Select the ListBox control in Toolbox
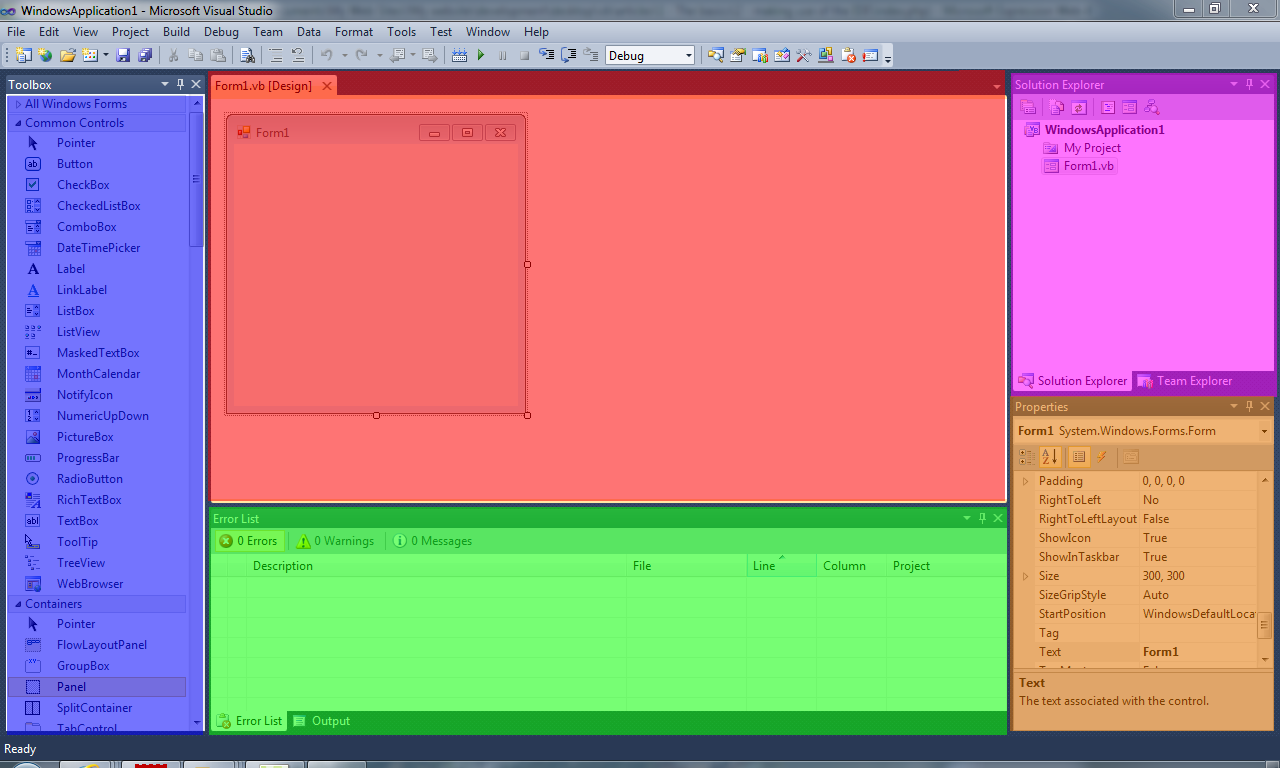Viewport: 1280px width, 768px height. (97, 311)
